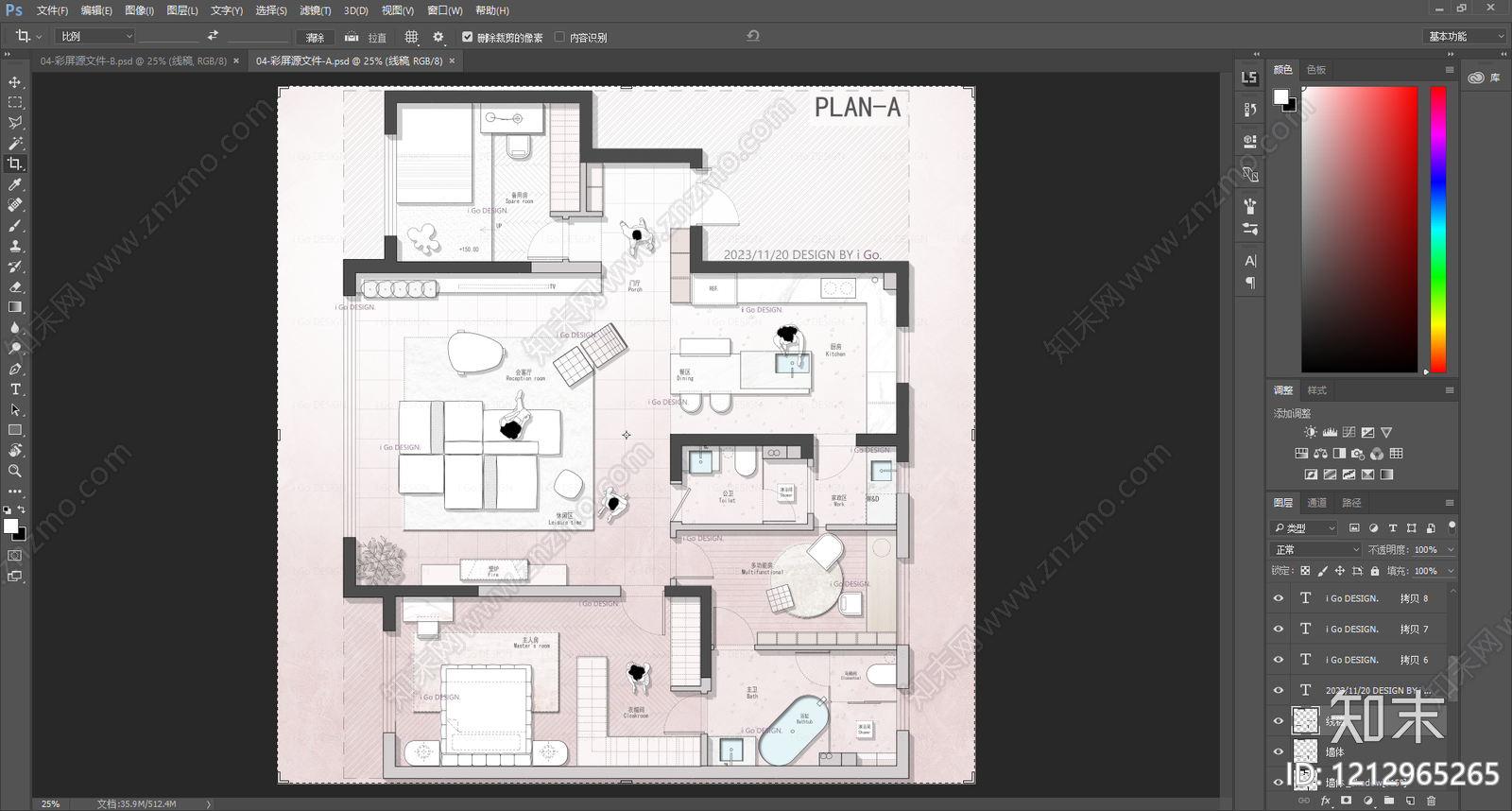
Task: Swap crop width and height values
Action: point(213,36)
